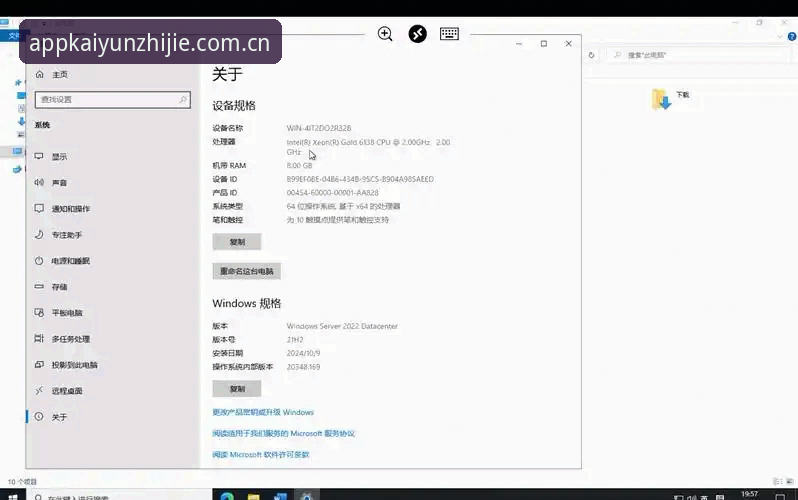Select 多任务处理 multitasking page
This screenshot has height=500, width=798.
(x=62, y=339)
